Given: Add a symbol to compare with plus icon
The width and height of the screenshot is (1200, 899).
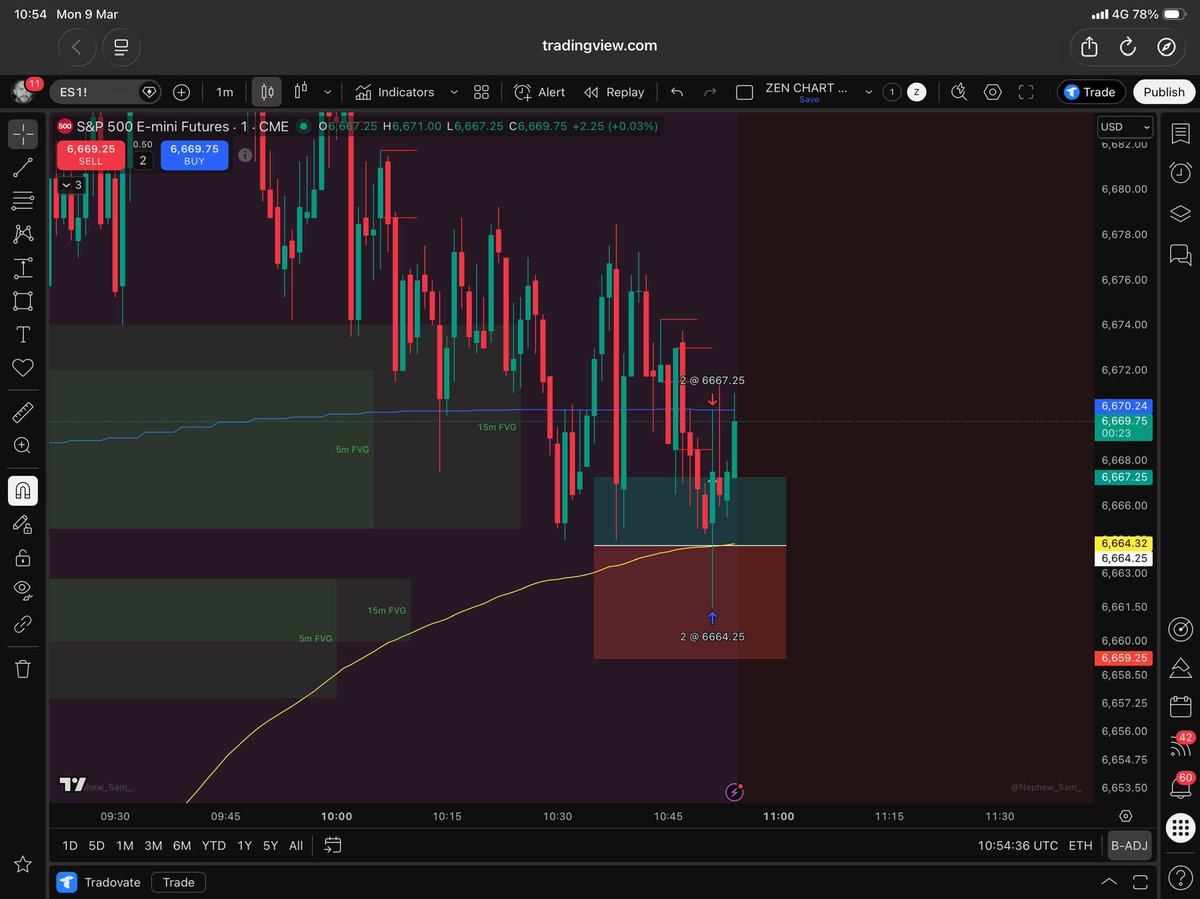Looking at the screenshot, I should 181,92.
